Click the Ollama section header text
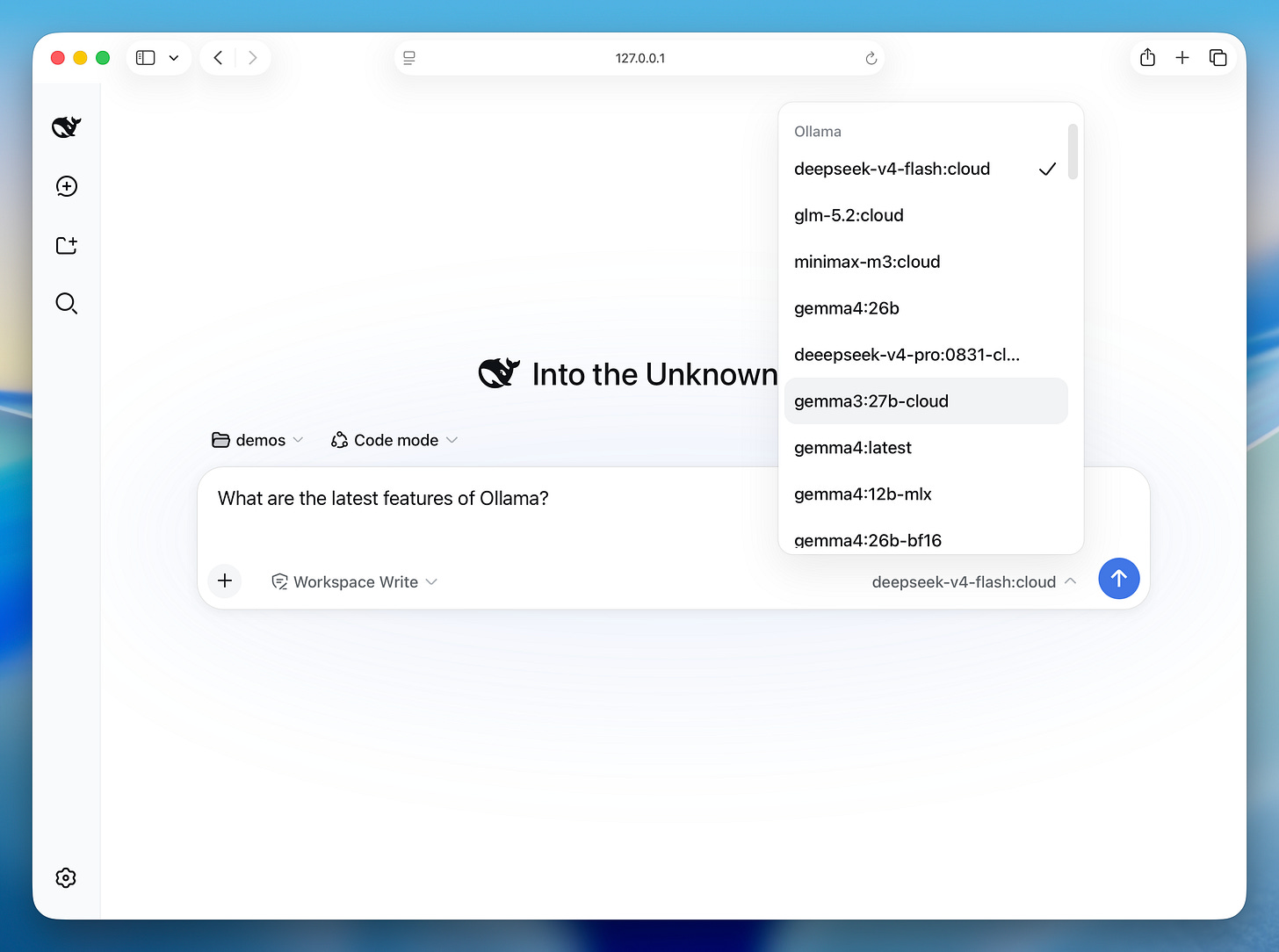 coord(818,132)
